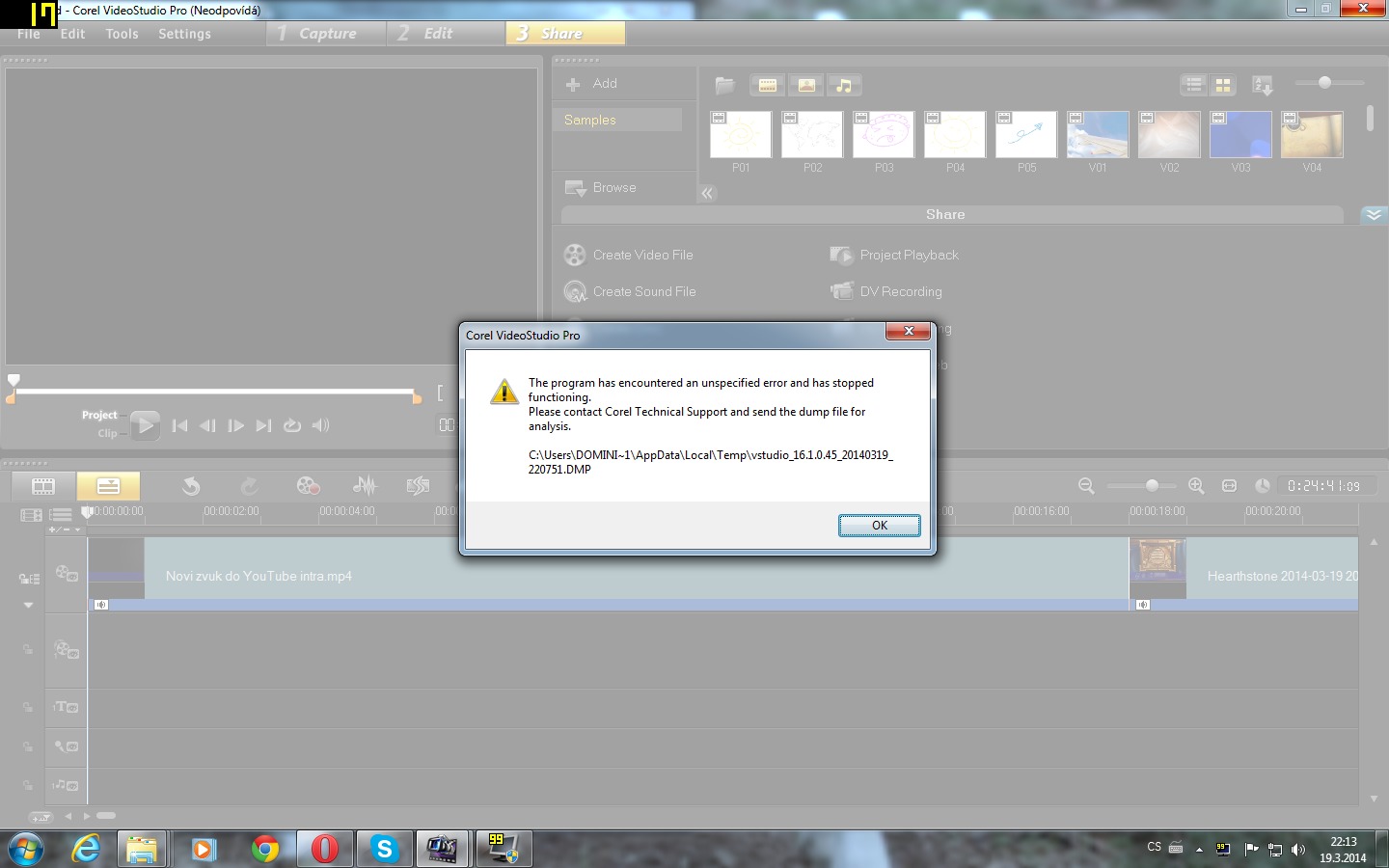Select the Share step tab
1389x868 pixels.
click(x=565, y=33)
